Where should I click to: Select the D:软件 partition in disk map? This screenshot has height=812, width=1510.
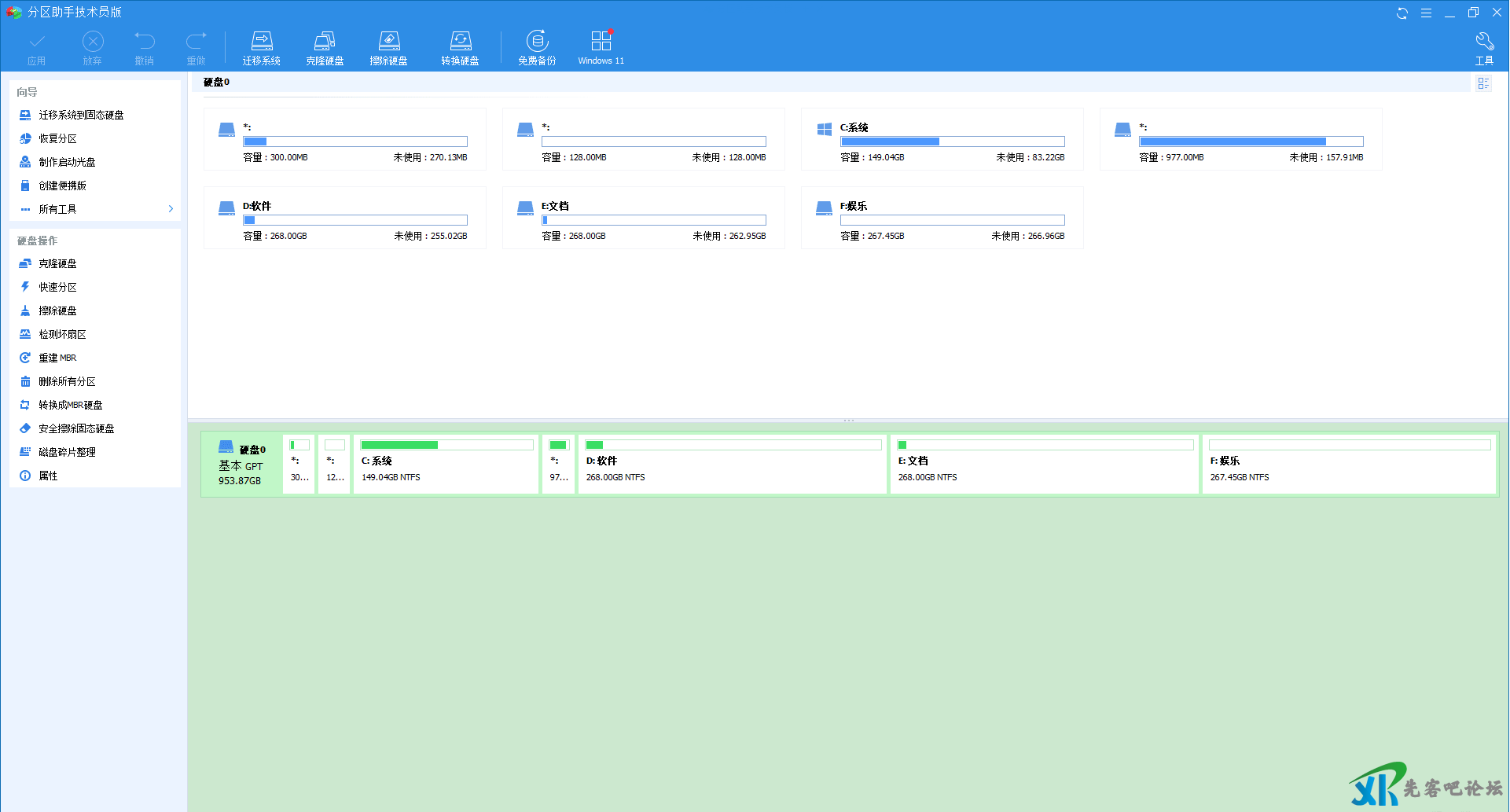(732, 465)
